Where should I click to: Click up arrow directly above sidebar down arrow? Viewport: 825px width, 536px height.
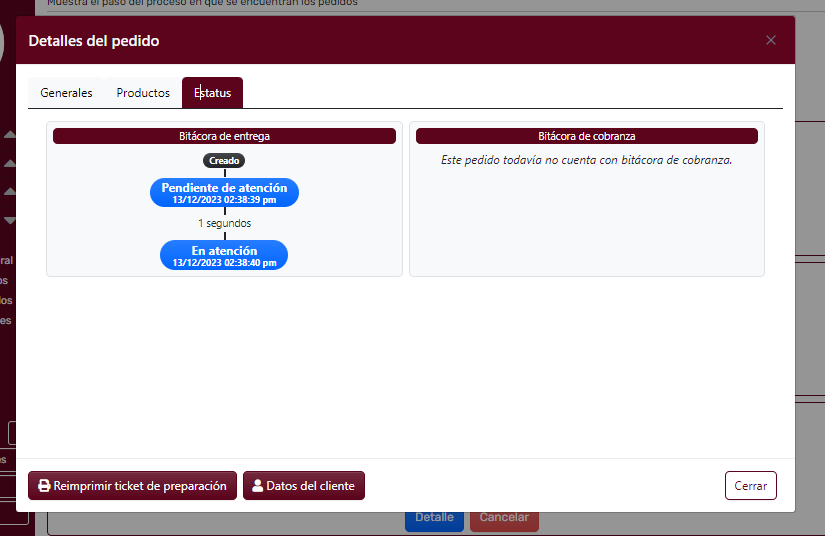pyautogui.click(x=10, y=191)
